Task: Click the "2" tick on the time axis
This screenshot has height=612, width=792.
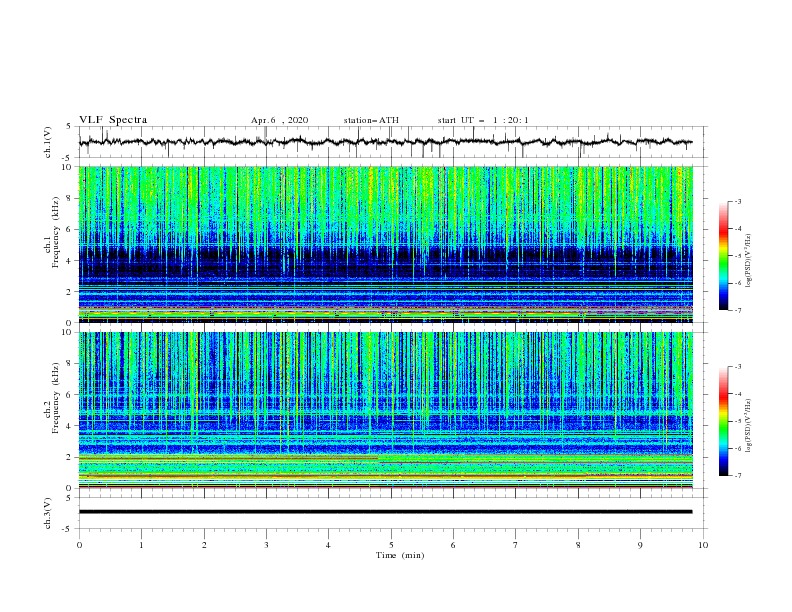Action: pyautogui.click(x=204, y=545)
